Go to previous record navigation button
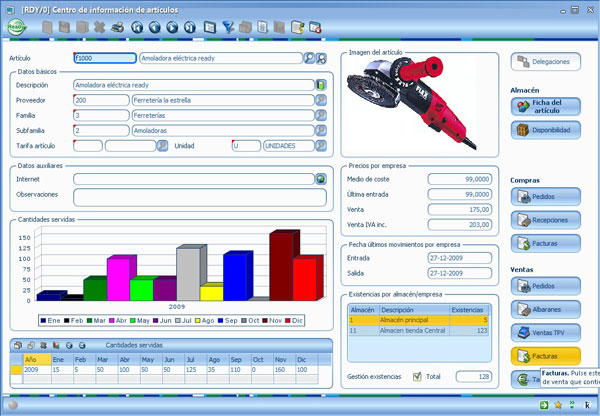The width and height of the screenshot is (600, 416). pyautogui.click(x=155, y=27)
